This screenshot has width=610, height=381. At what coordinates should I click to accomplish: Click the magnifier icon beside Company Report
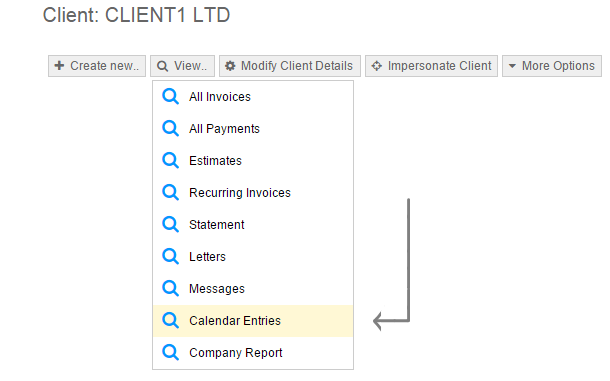tap(170, 352)
